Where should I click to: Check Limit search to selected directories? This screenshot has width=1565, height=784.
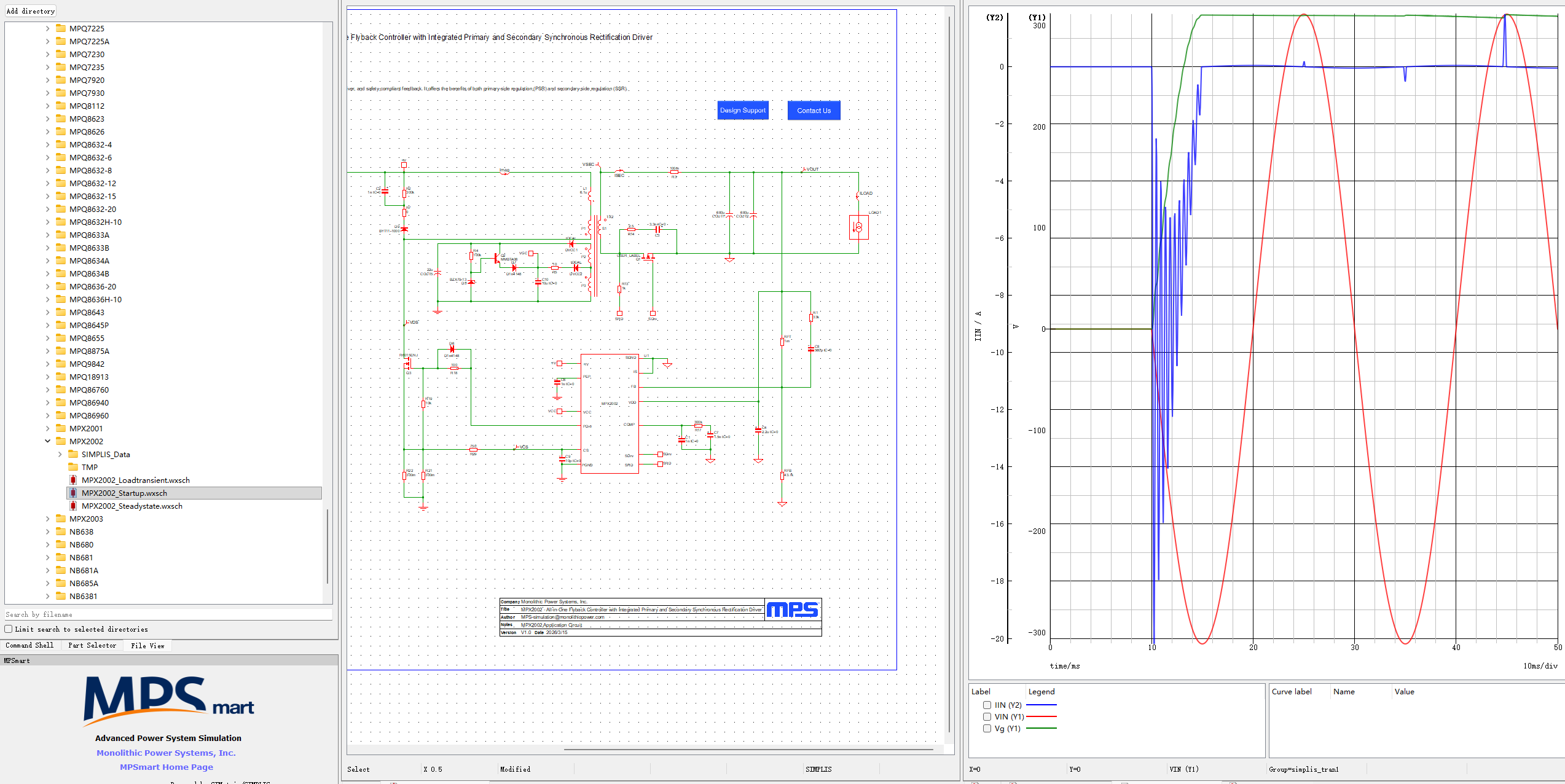click(x=9, y=629)
